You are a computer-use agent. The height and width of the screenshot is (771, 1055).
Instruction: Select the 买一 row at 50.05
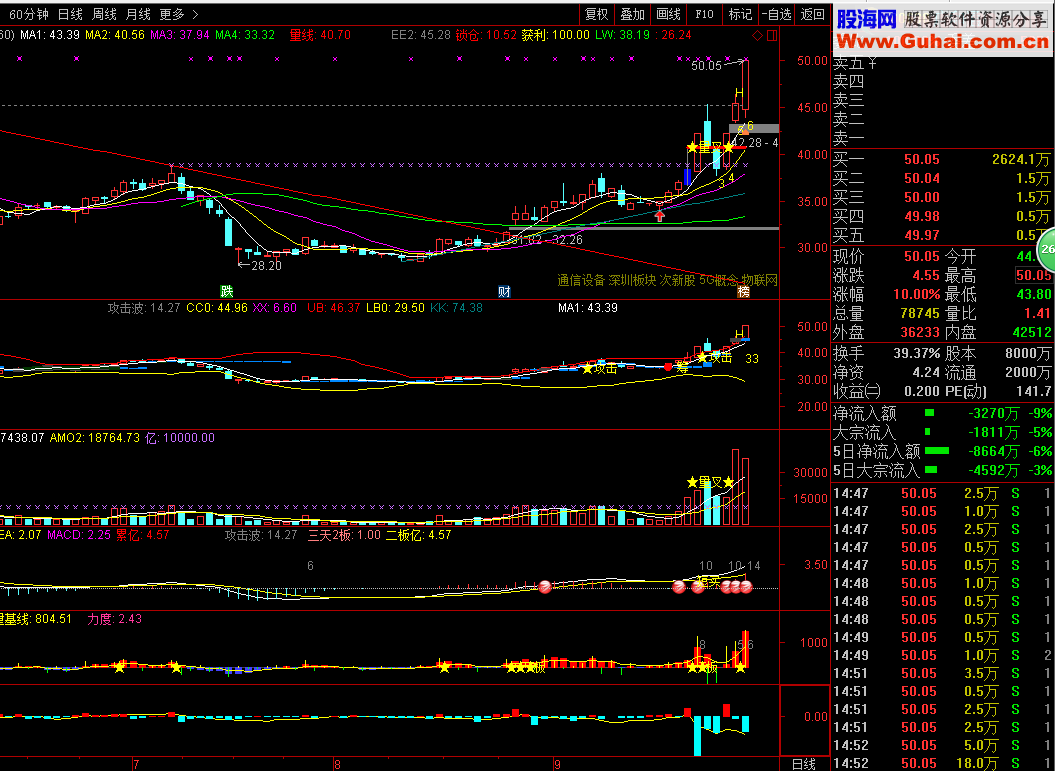(x=942, y=159)
